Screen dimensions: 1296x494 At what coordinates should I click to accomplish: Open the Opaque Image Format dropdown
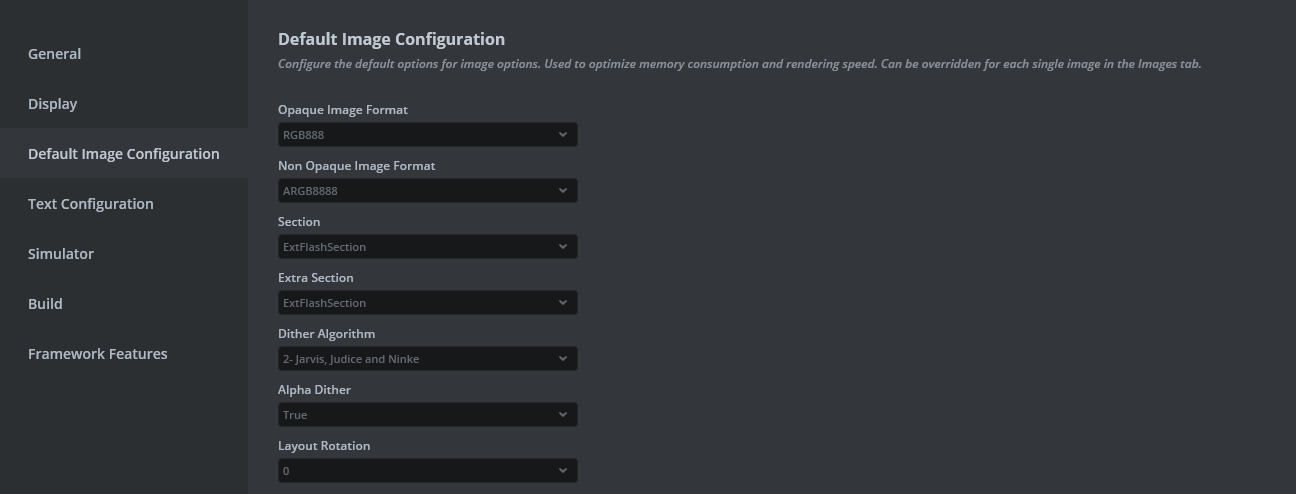[427, 135]
